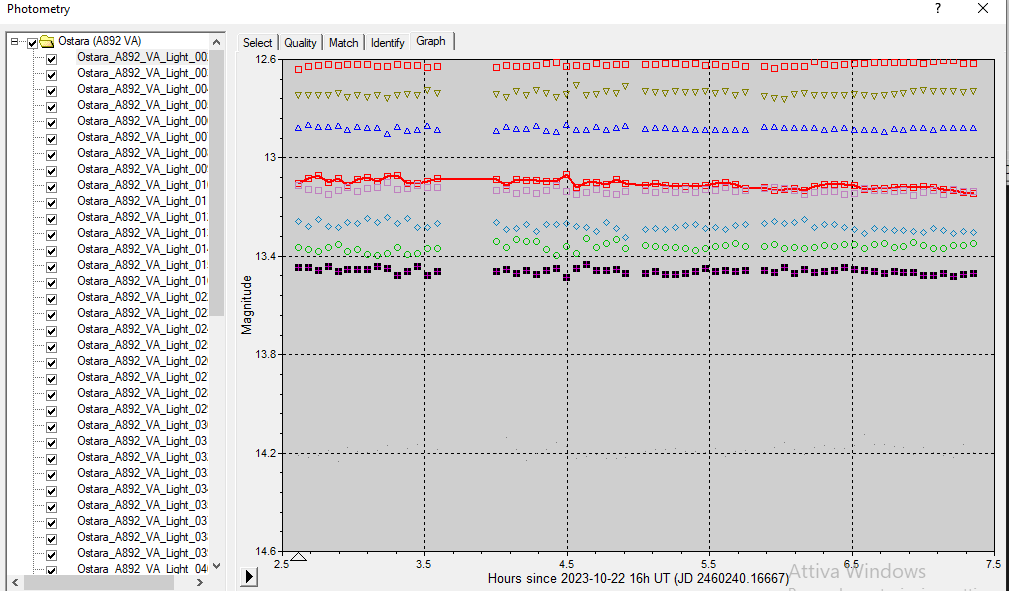
Task: Toggle the checkbox for Ostara_A892_VA_Light_007
Action: [51, 138]
